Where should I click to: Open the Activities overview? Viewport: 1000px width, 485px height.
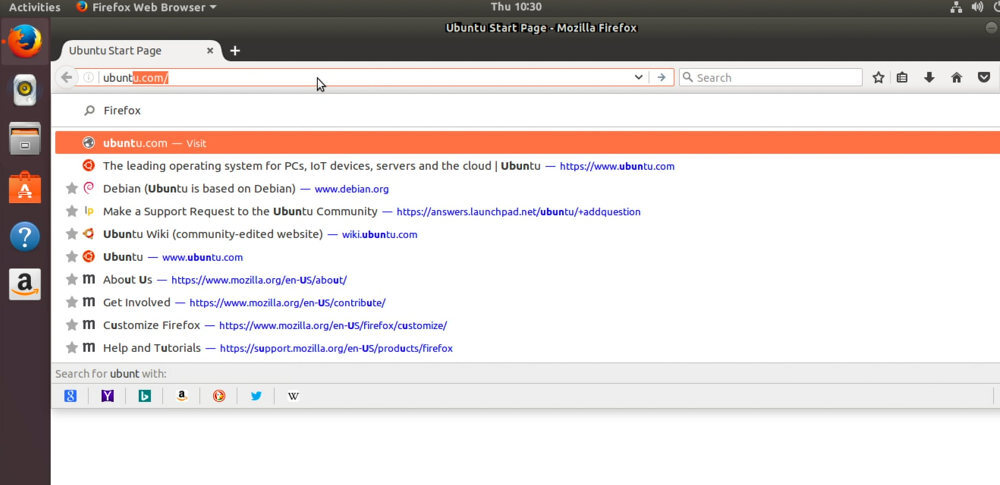34,7
